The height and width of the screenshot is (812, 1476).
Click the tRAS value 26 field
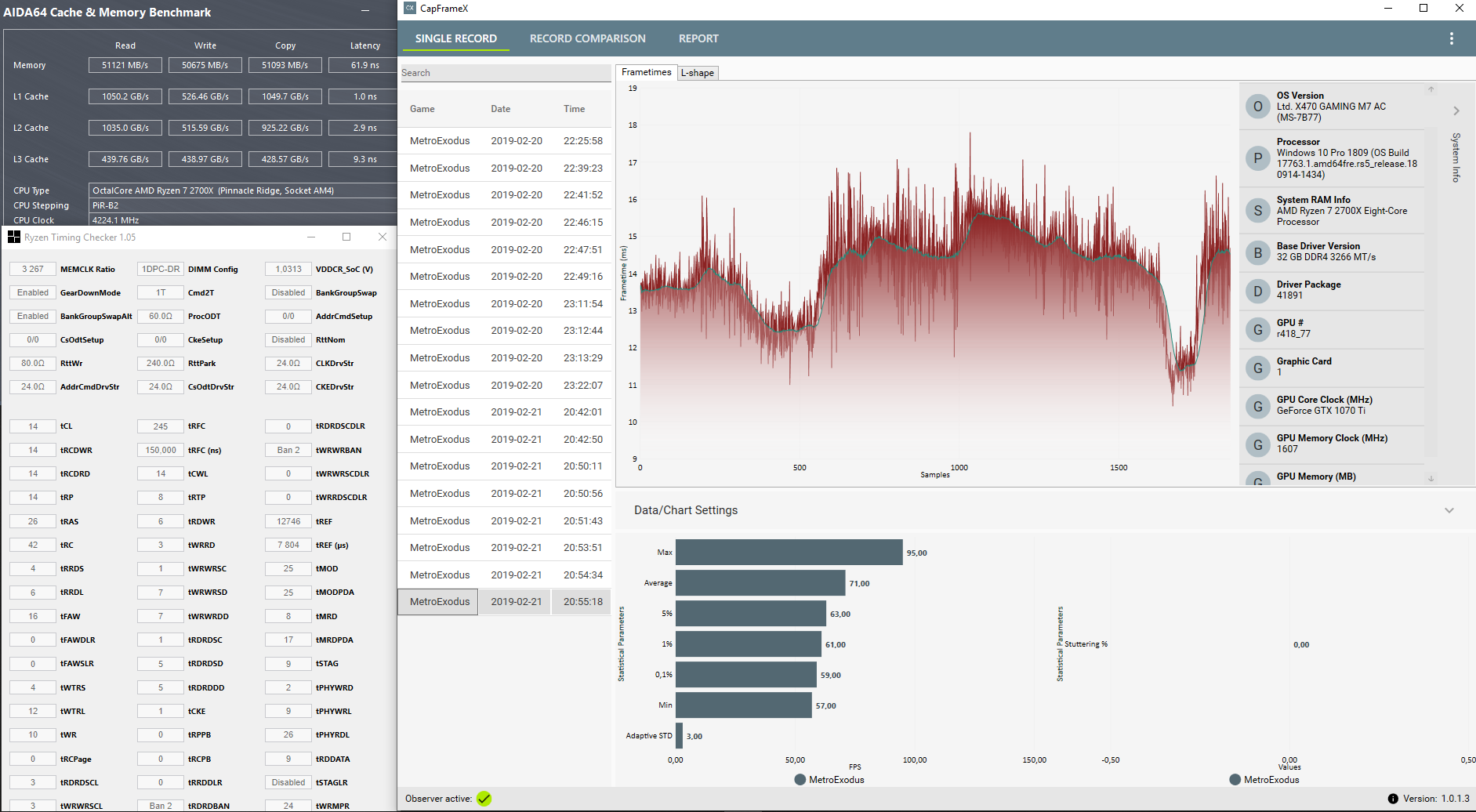tap(33, 521)
